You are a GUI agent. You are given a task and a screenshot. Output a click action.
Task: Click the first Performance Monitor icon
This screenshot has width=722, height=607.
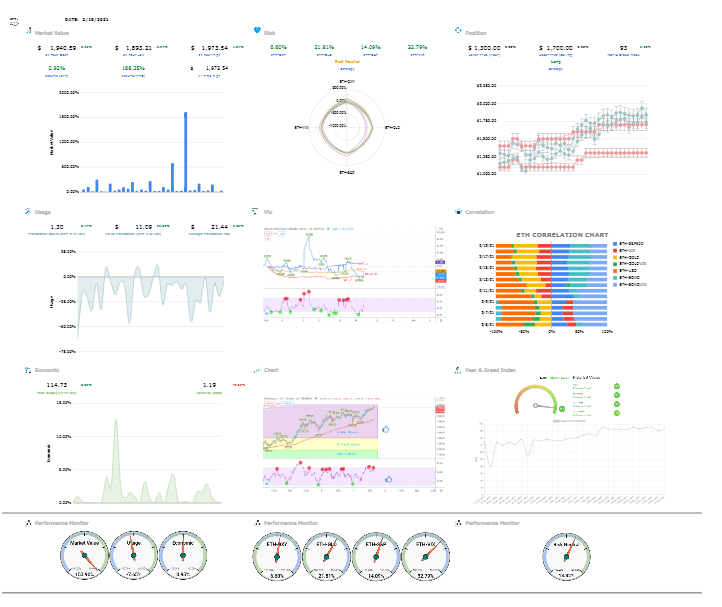(x=28, y=523)
